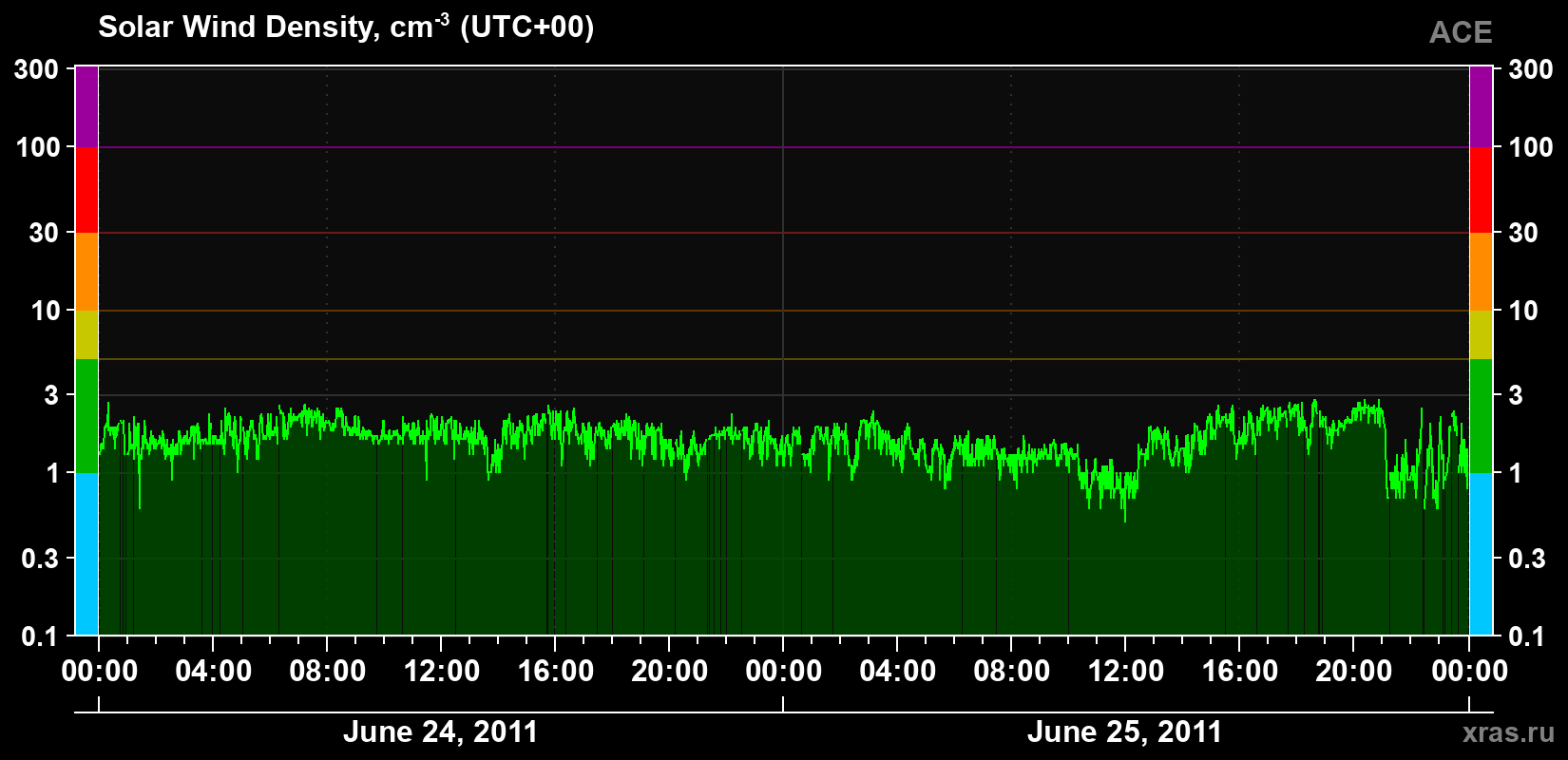The width and height of the screenshot is (1568, 760).
Task: Click the purple segment of the left color scale
Action: (86, 107)
